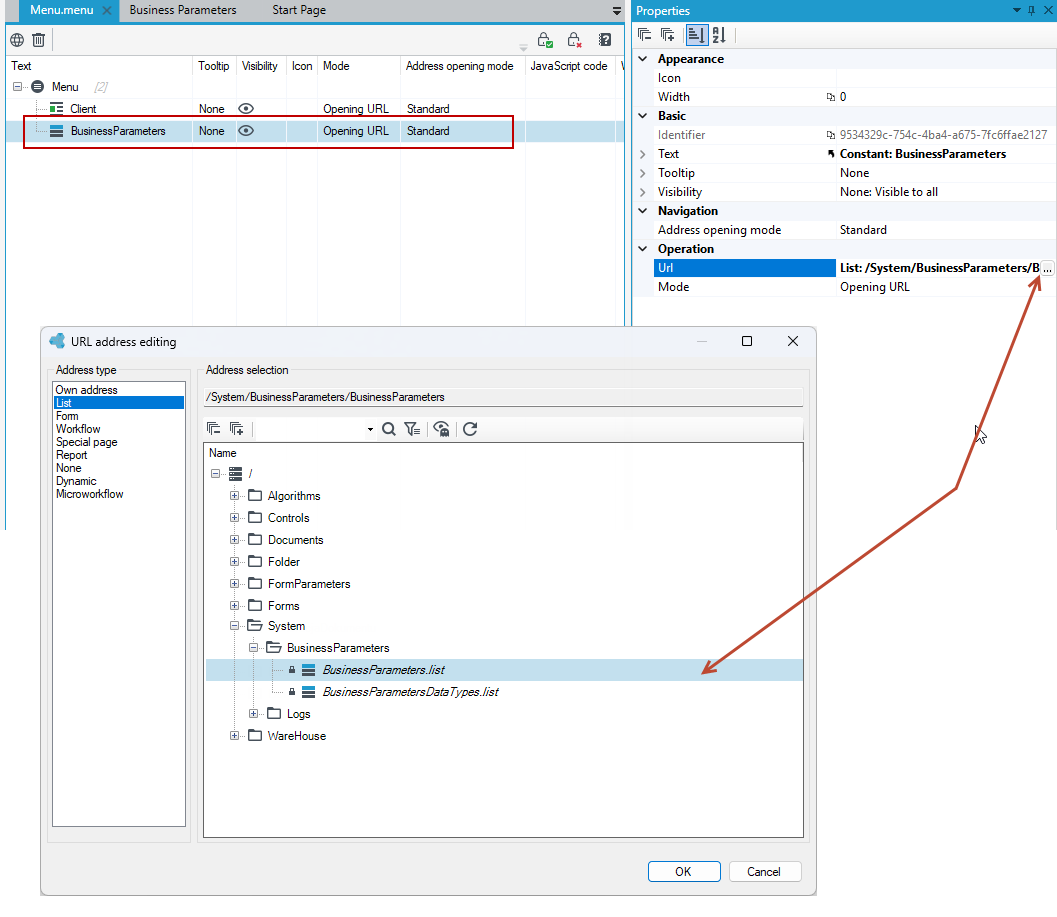Select the Menu.menu tab
Screen dimensions: 1057x917
coord(61,10)
